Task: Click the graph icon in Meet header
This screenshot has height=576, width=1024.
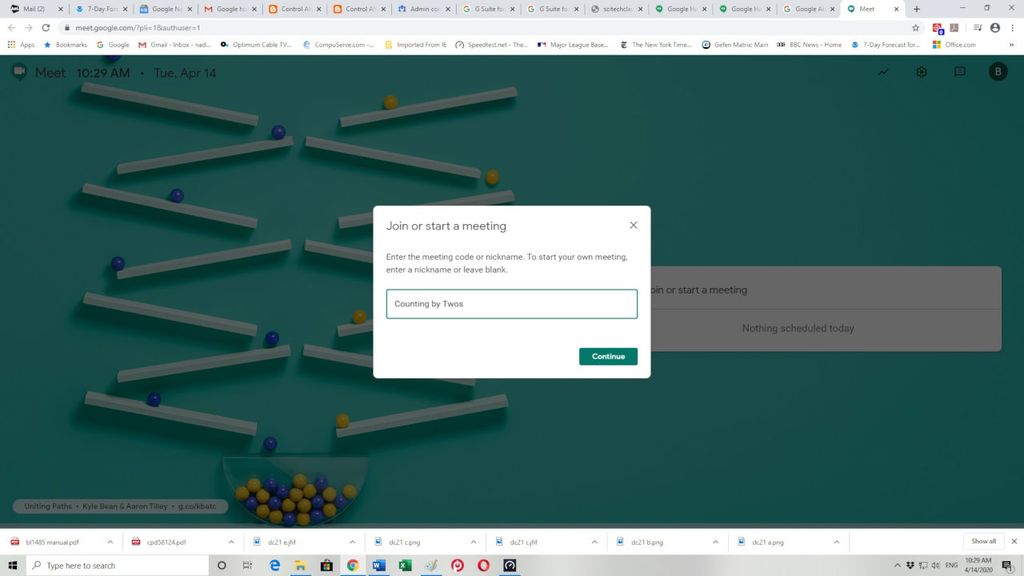Action: click(x=883, y=71)
